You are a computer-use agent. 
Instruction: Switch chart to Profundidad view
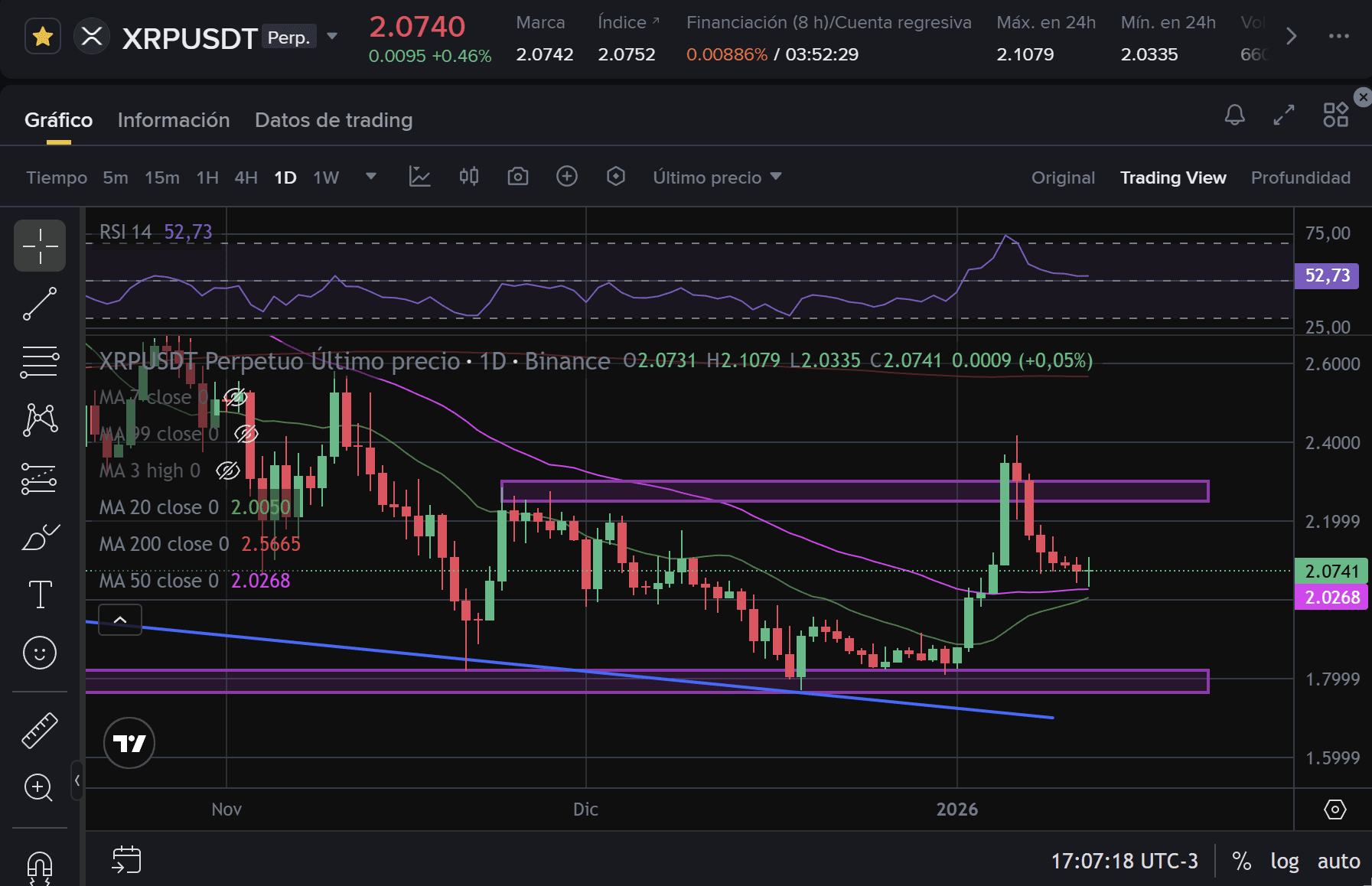coord(1300,178)
